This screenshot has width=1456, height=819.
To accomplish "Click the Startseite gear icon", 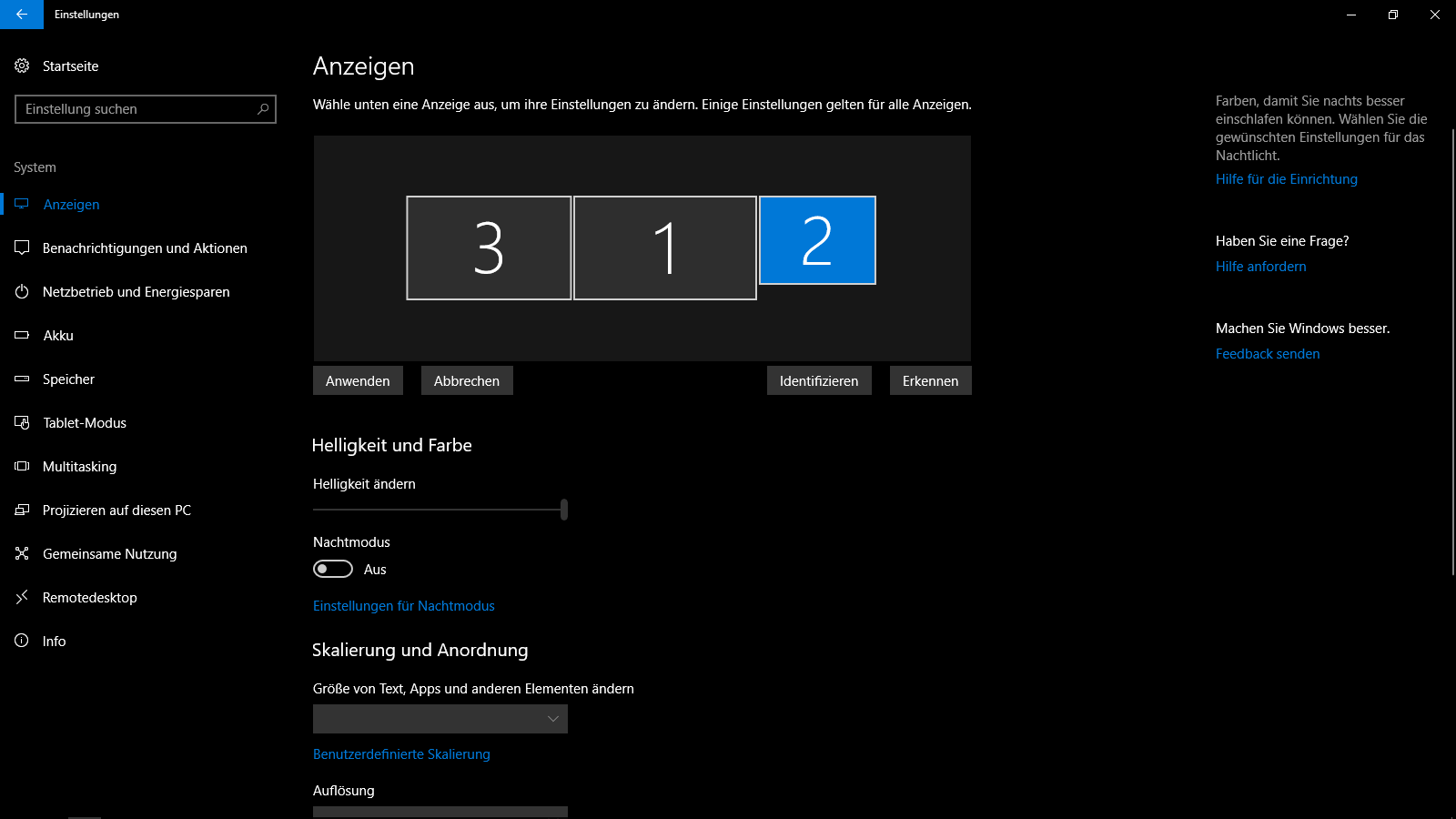I will point(22,66).
